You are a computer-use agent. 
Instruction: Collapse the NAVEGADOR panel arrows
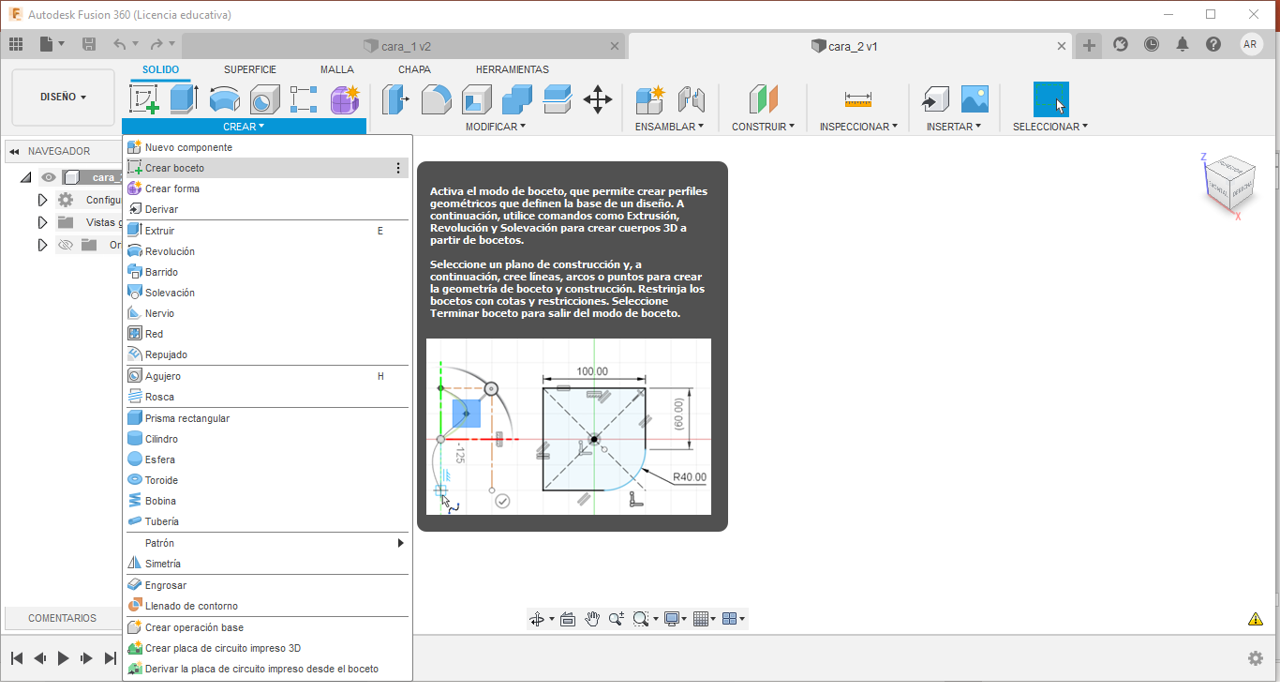click(15, 152)
